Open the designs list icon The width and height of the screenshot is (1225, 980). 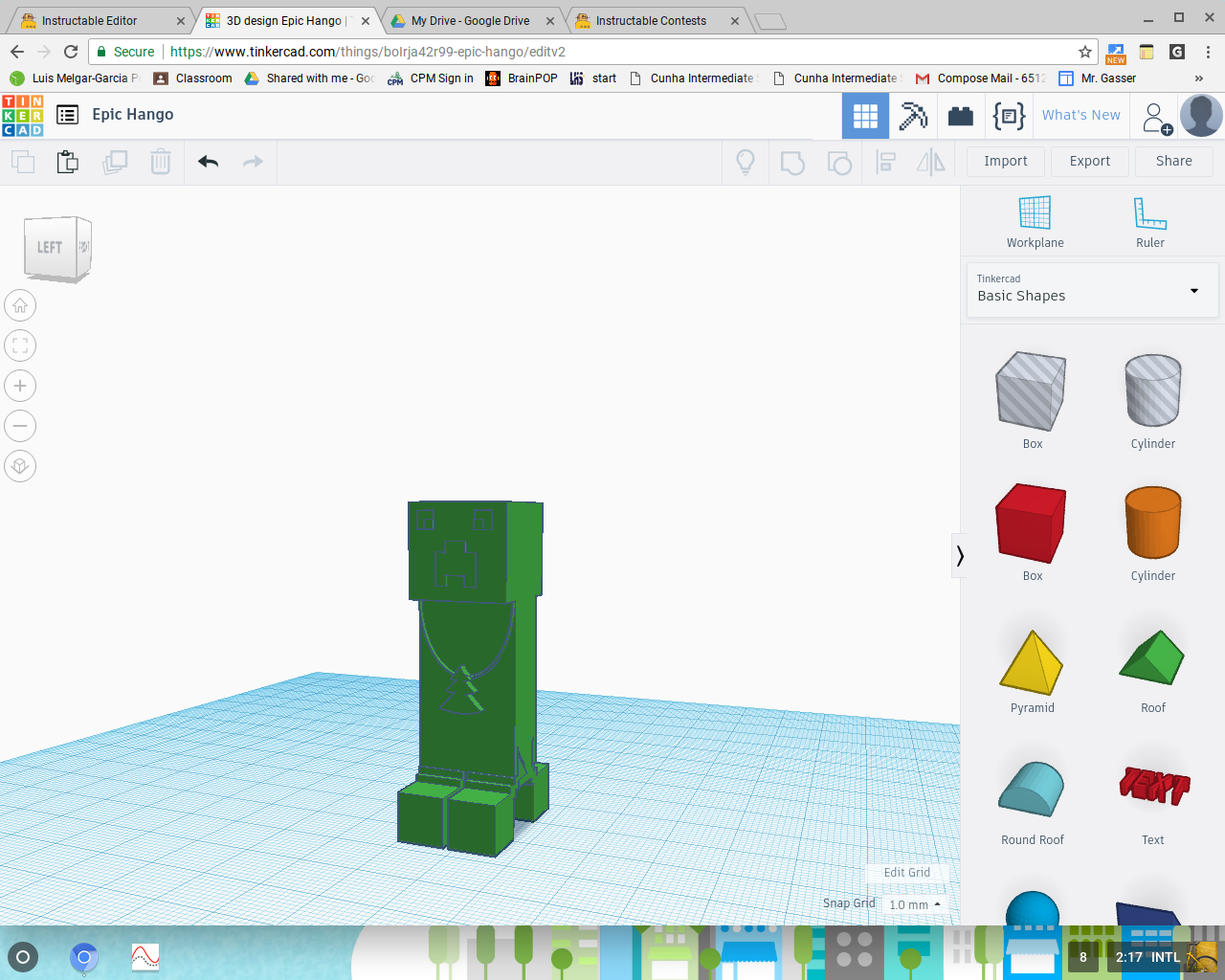tap(67, 115)
